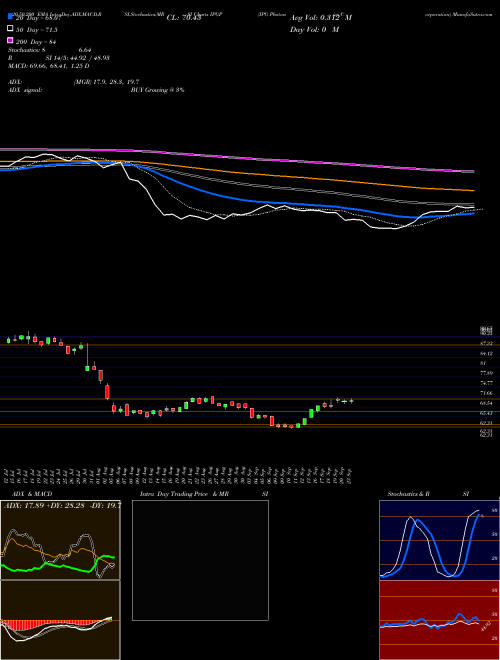Open the MACD histogram chart panel

pos(60,620)
